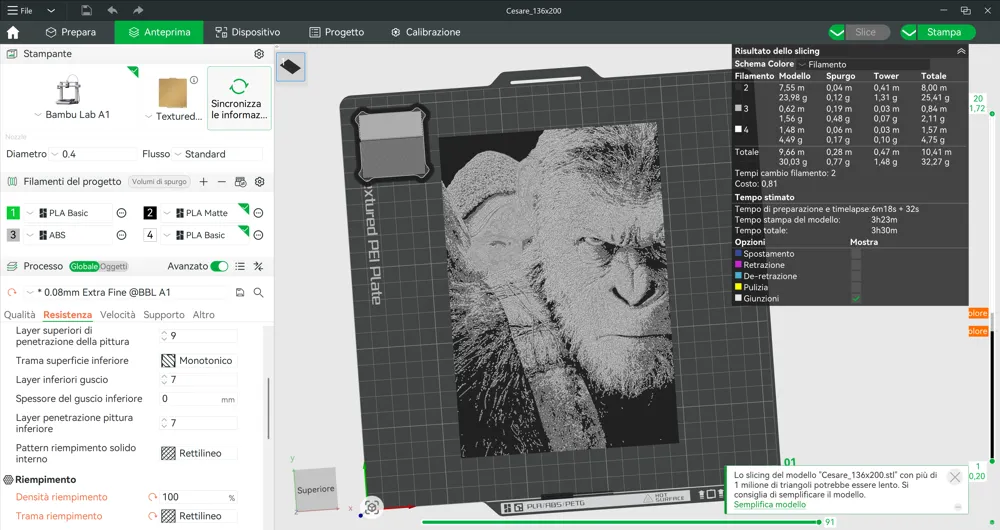Switch Processo scope to Oggetti
The image size is (1000, 530).
tap(114, 267)
